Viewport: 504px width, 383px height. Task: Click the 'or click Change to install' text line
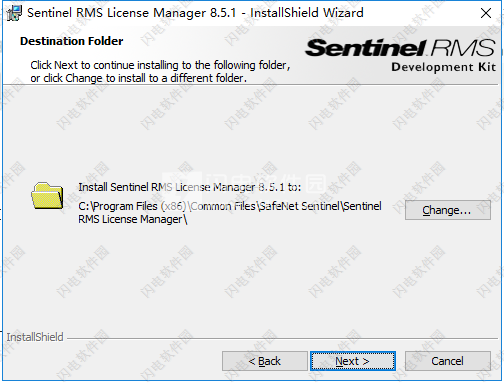(x=139, y=78)
